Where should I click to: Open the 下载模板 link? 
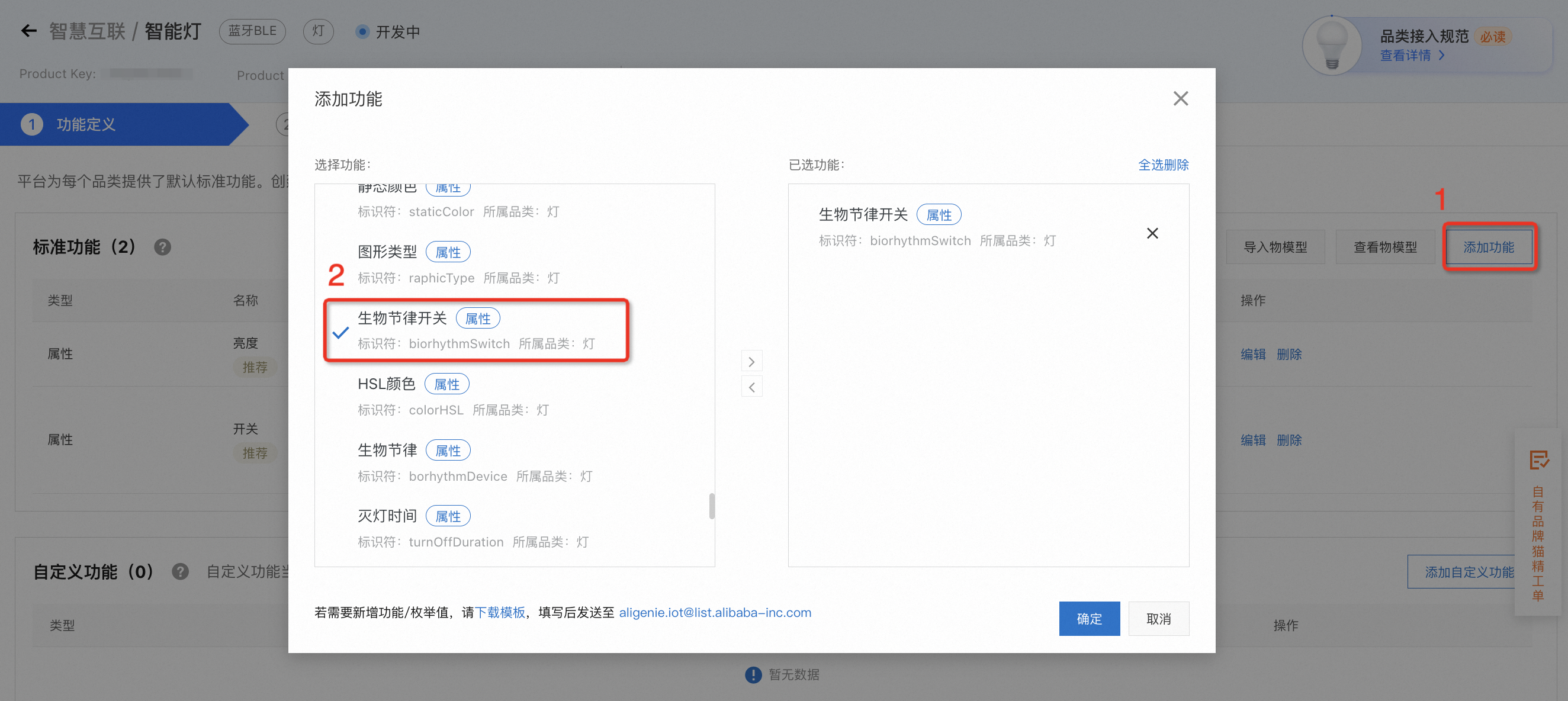[499, 612]
